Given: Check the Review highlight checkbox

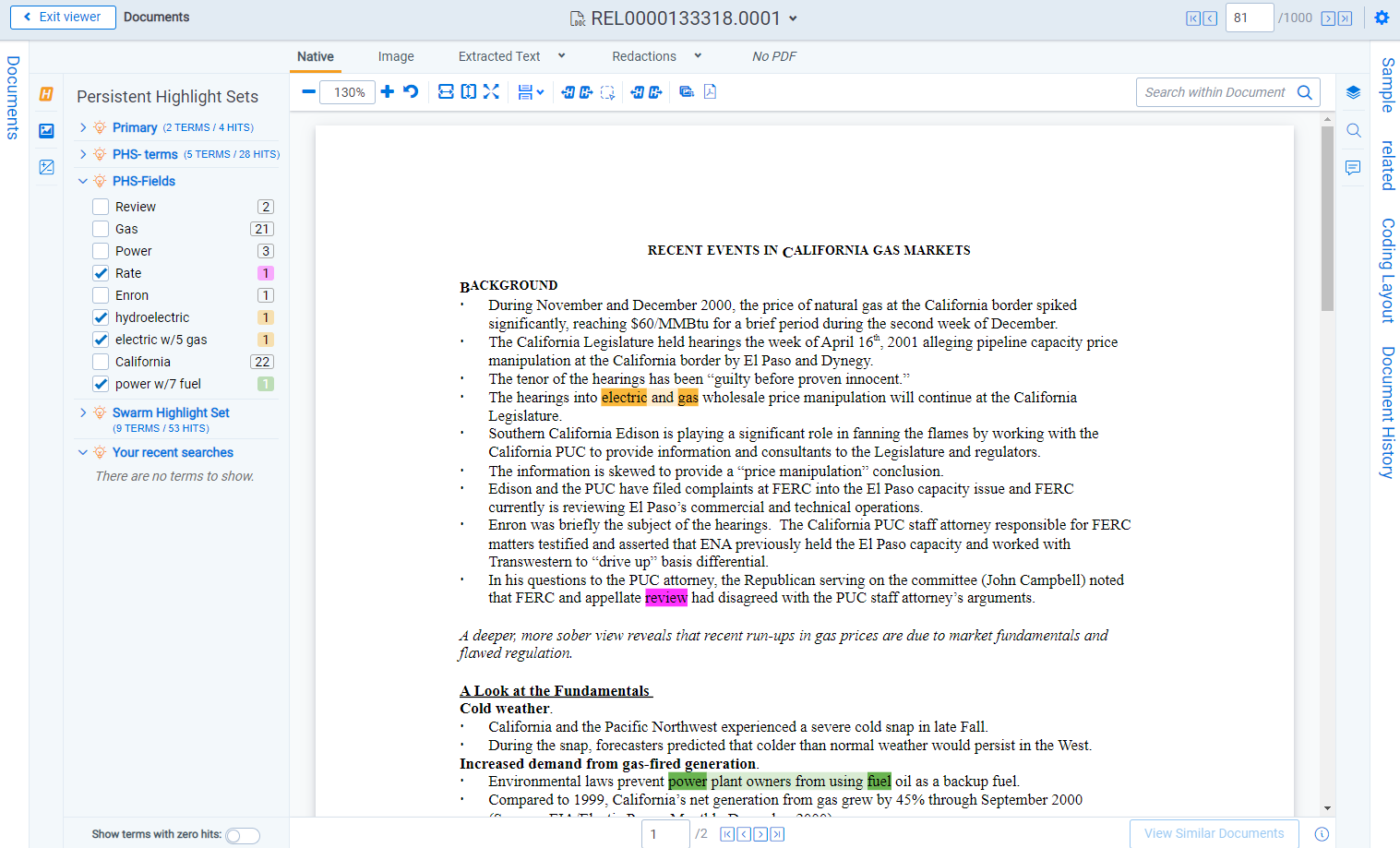Looking at the screenshot, I should (x=101, y=207).
